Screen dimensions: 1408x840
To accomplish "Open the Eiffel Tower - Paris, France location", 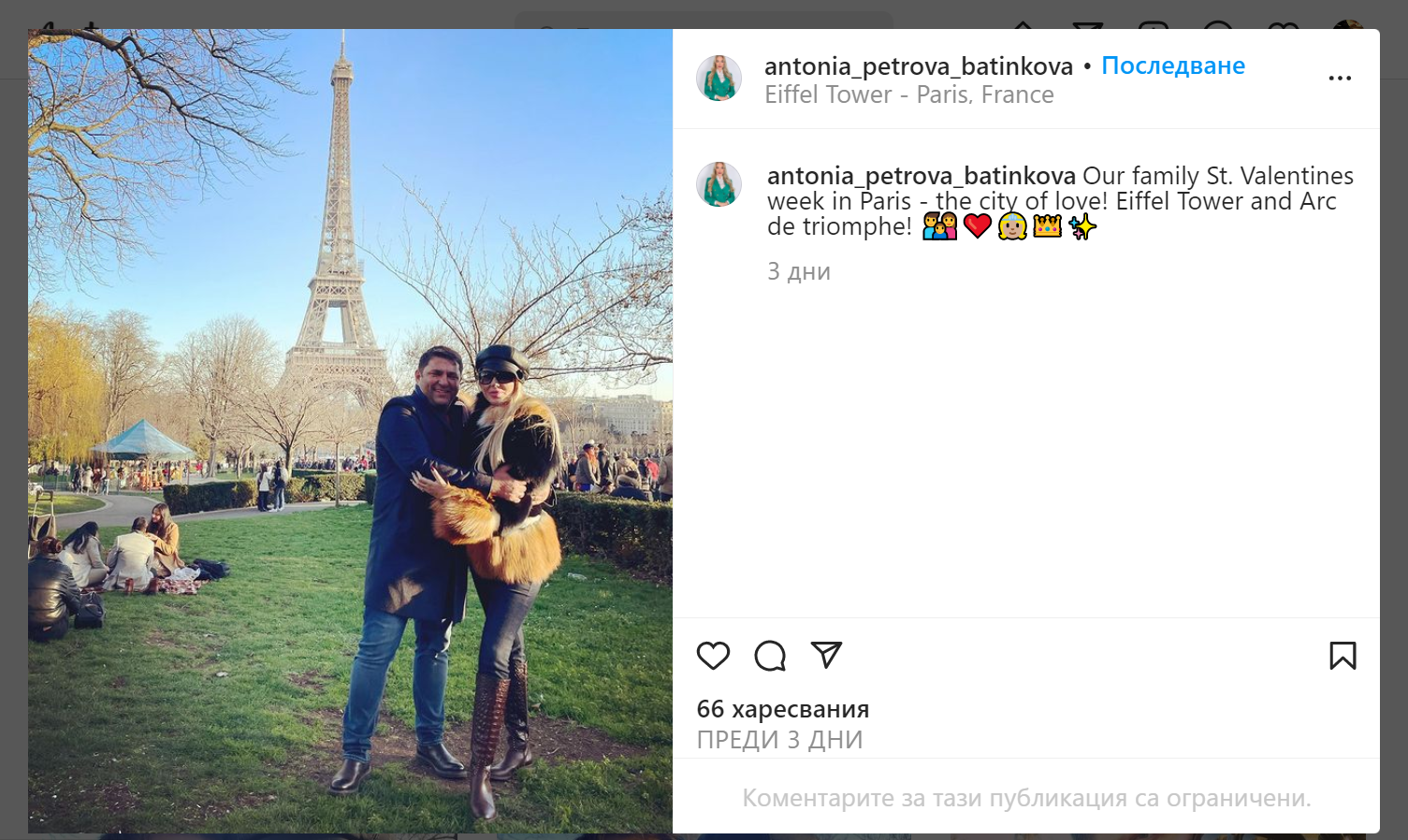I will (x=908, y=94).
